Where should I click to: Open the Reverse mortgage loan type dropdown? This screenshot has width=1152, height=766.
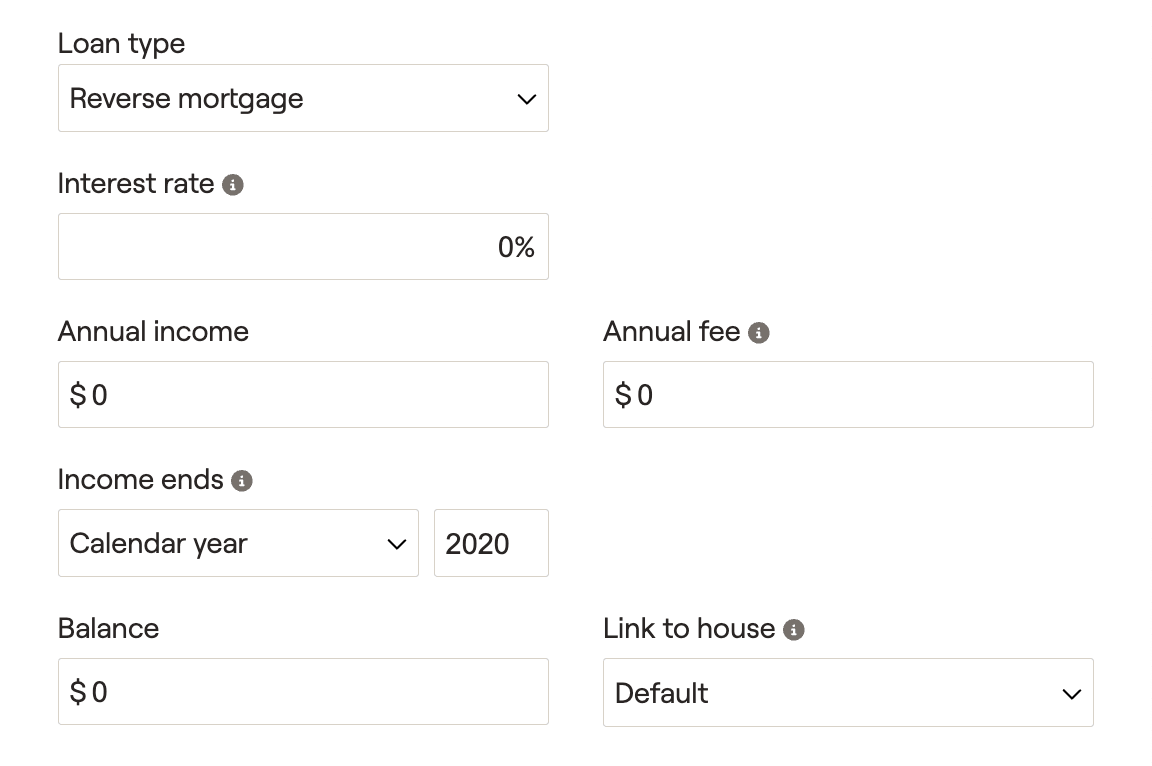303,98
